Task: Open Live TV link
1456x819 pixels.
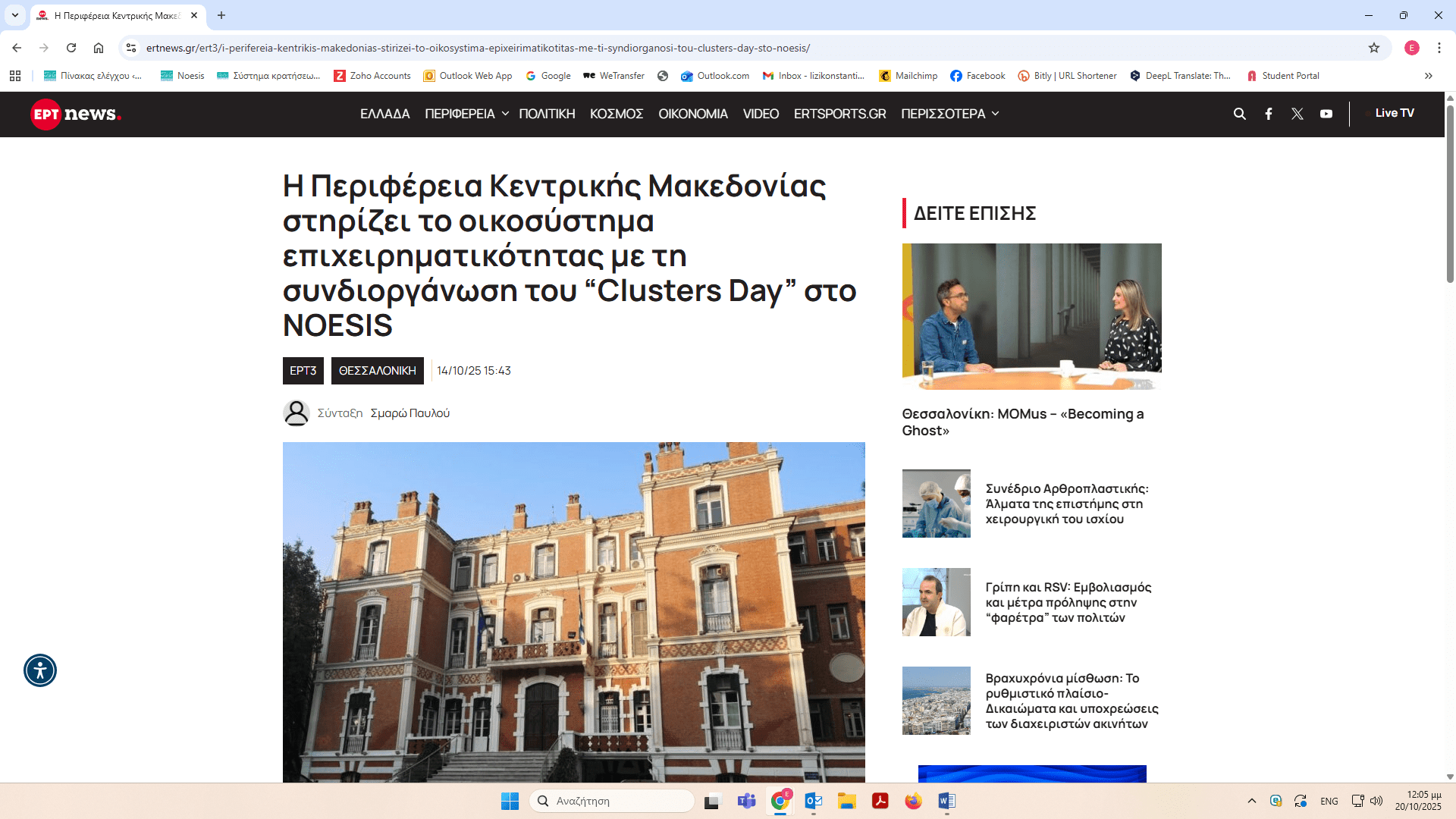Action: pos(1394,113)
